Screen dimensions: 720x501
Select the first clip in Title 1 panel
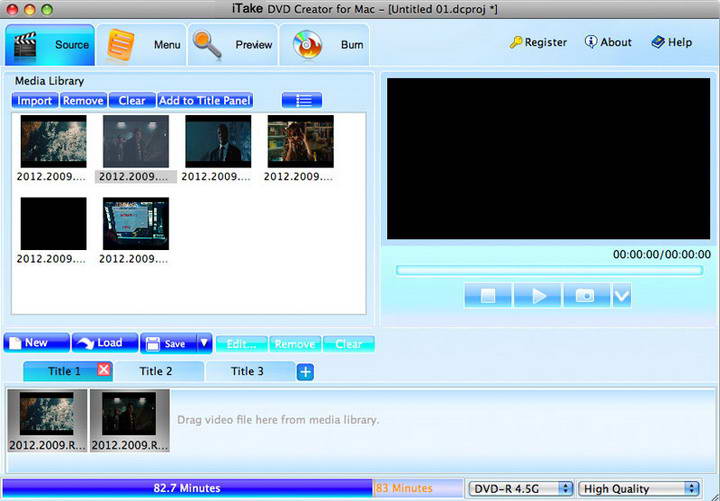[x=47, y=421]
